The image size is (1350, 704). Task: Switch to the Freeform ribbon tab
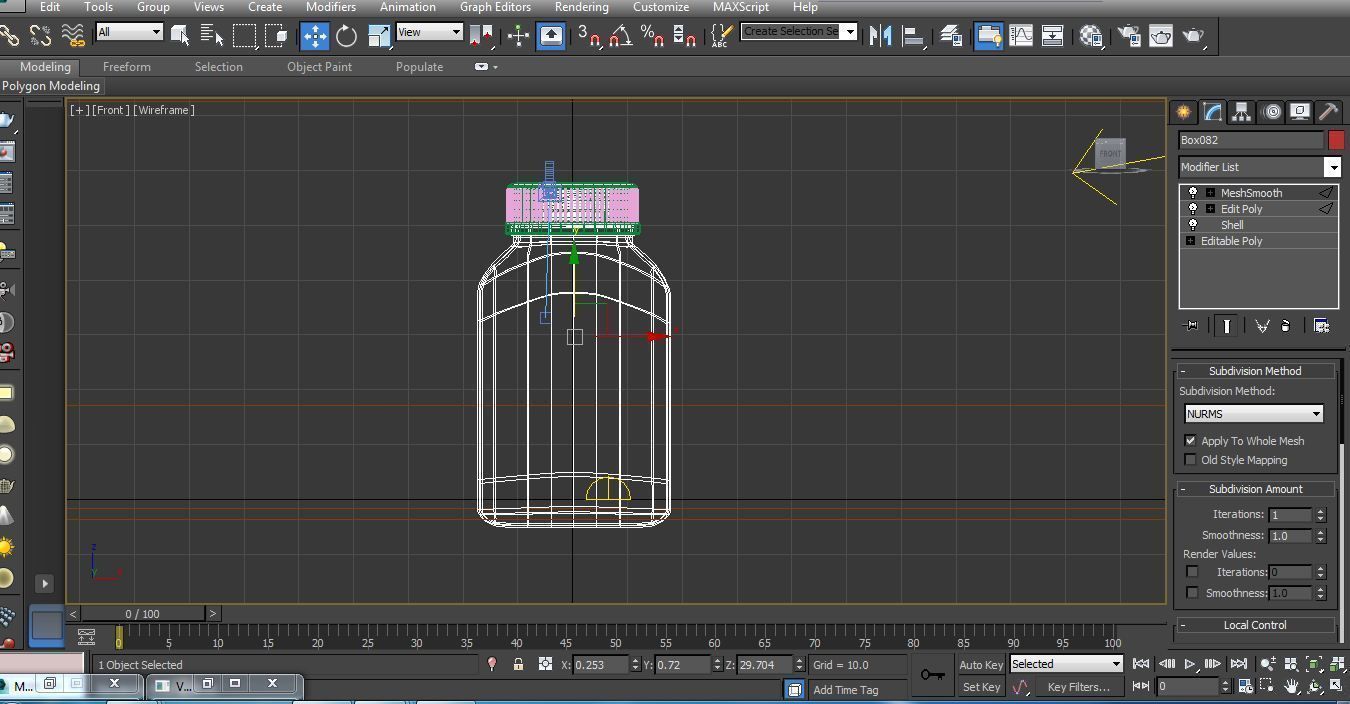127,67
